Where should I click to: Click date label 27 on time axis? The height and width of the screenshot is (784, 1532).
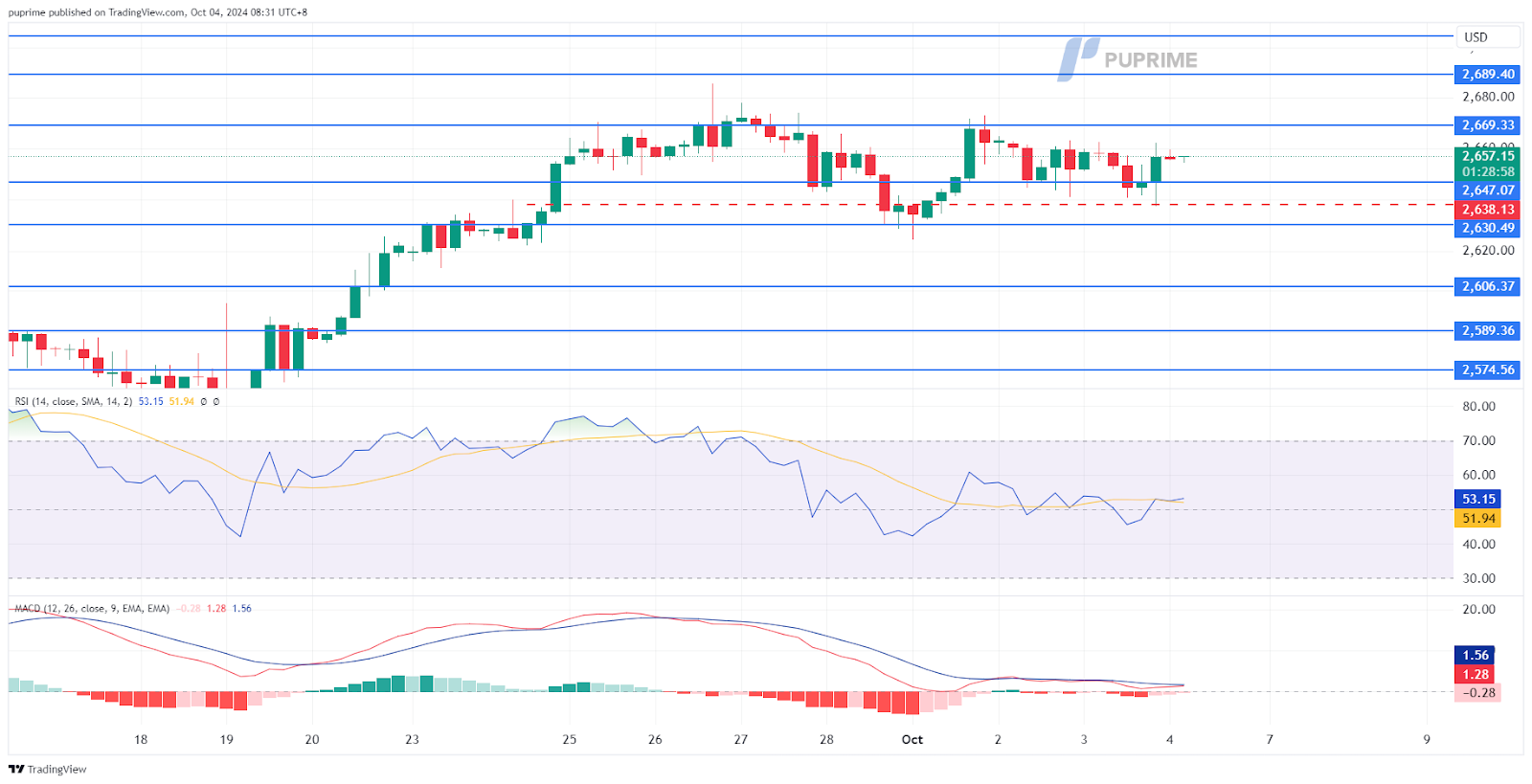741,740
